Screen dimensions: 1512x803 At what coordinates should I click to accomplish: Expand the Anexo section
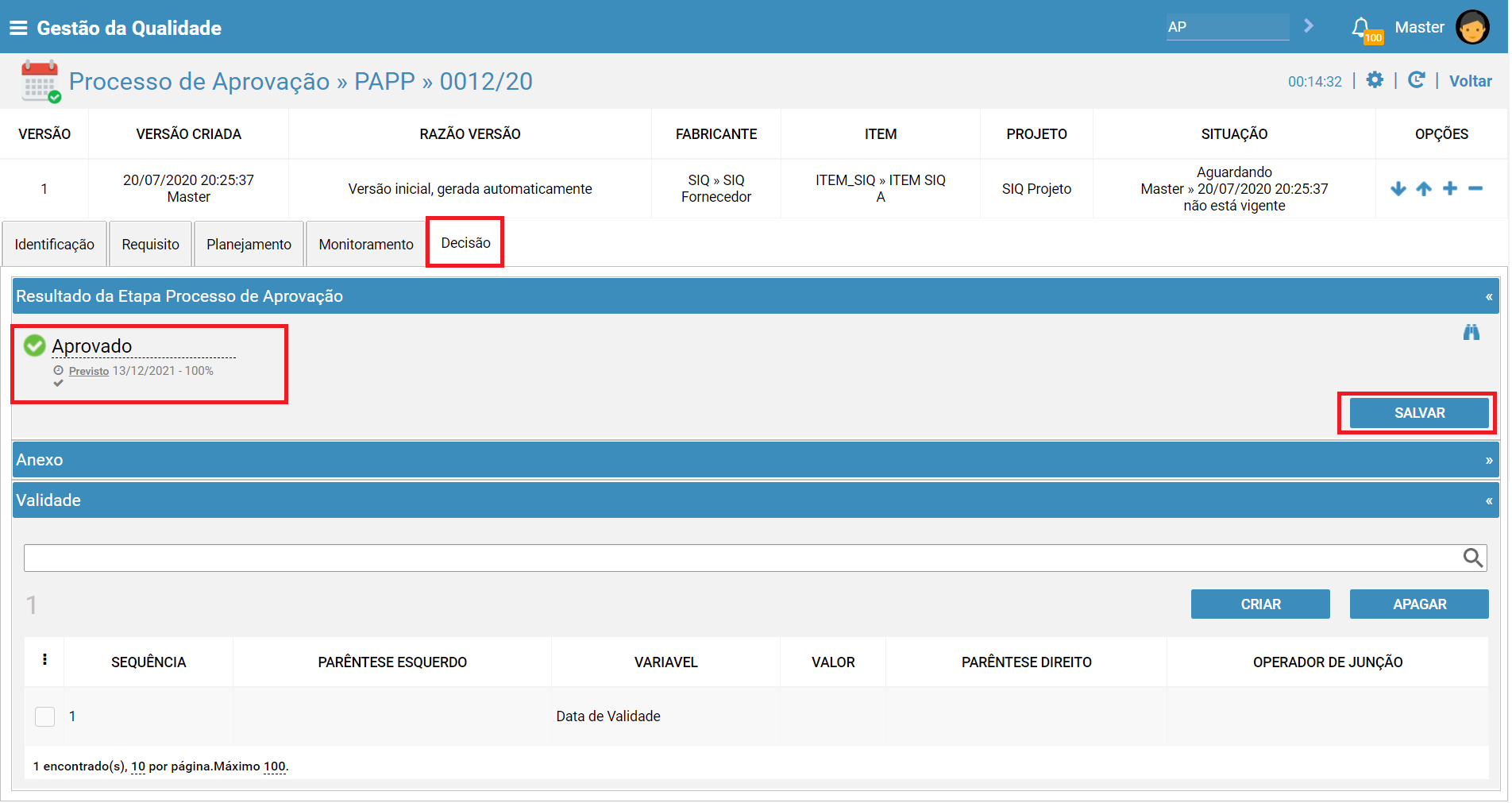point(1489,459)
